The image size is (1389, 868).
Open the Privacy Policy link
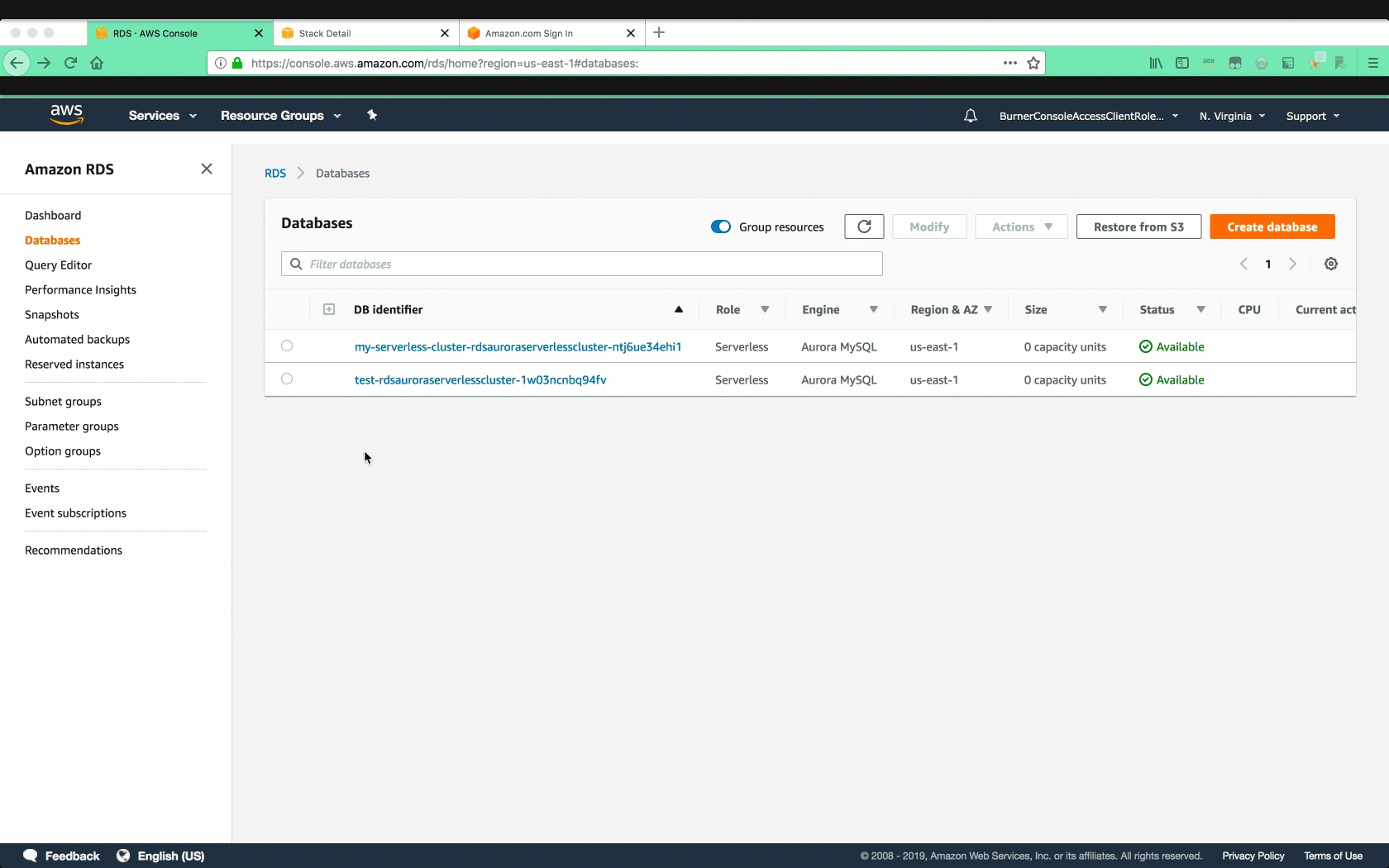pyautogui.click(x=1253, y=856)
